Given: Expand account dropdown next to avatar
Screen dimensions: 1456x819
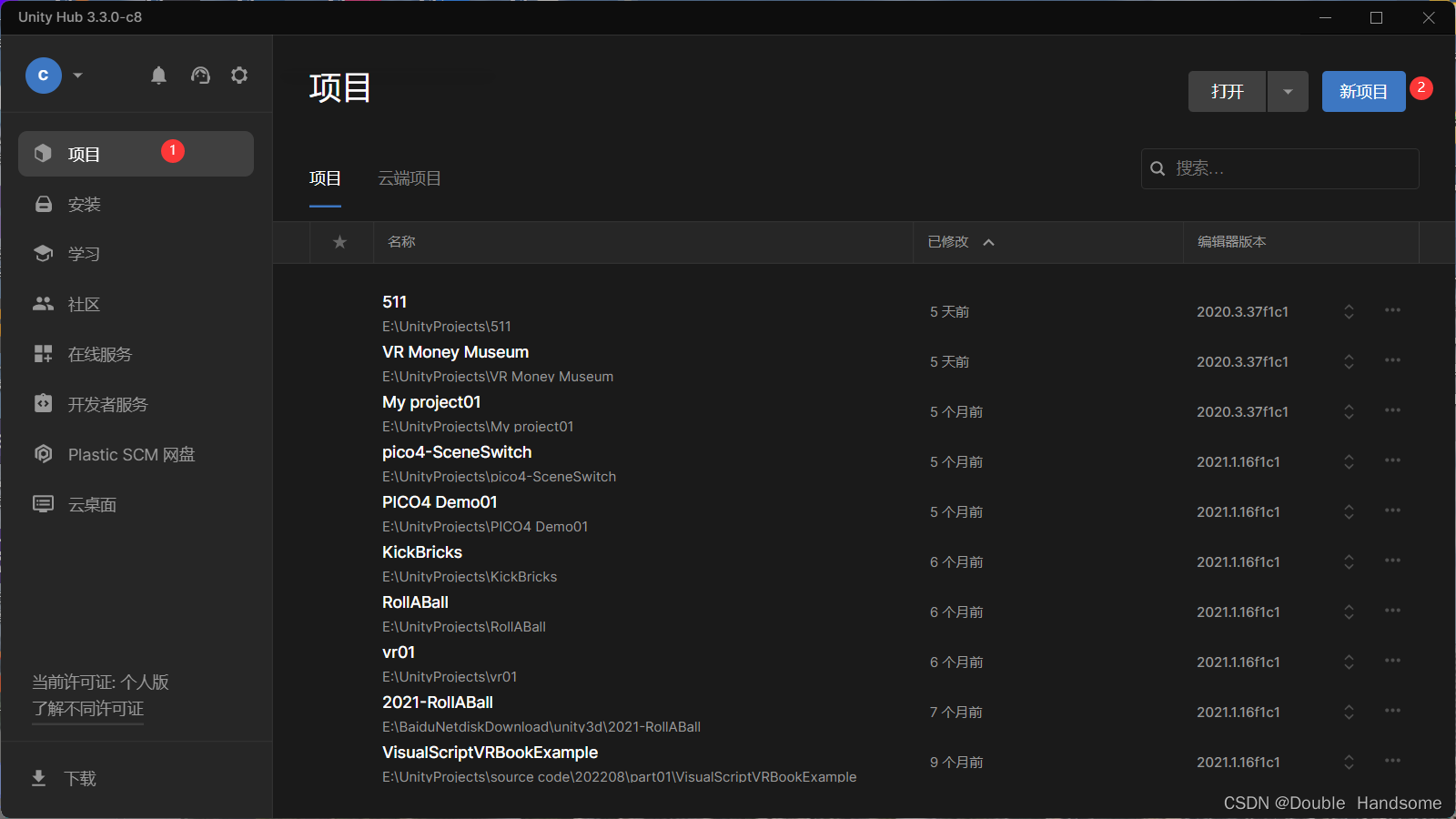Looking at the screenshot, I should pyautogui.click(x=78, y=76).
